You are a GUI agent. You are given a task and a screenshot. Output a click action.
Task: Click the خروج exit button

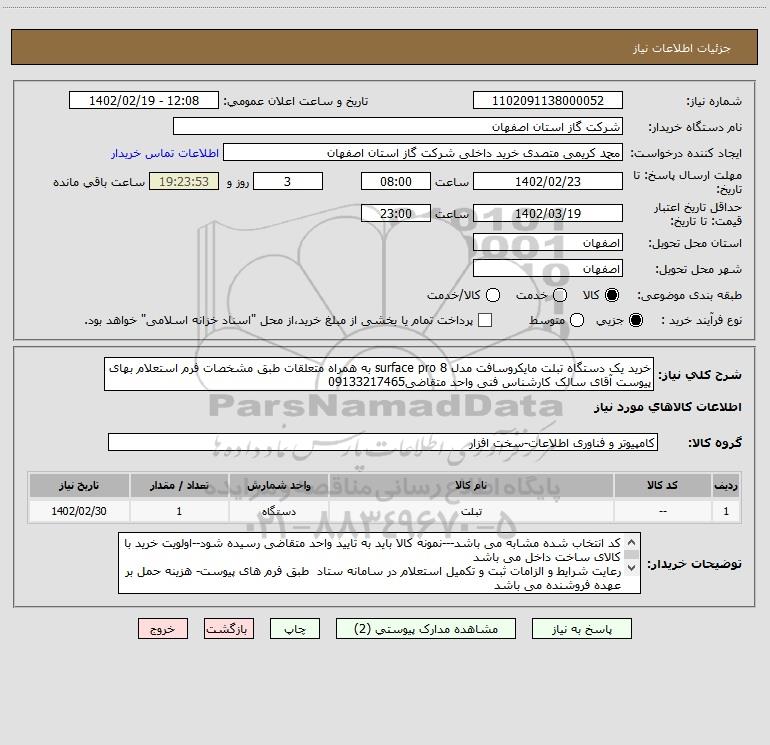[x=163, y=629]
